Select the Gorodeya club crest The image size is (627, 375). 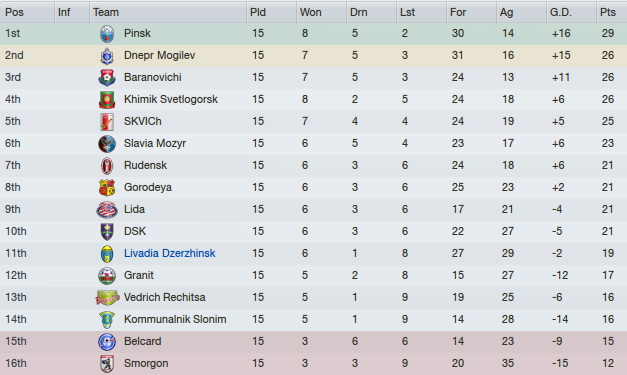[107, 188]
